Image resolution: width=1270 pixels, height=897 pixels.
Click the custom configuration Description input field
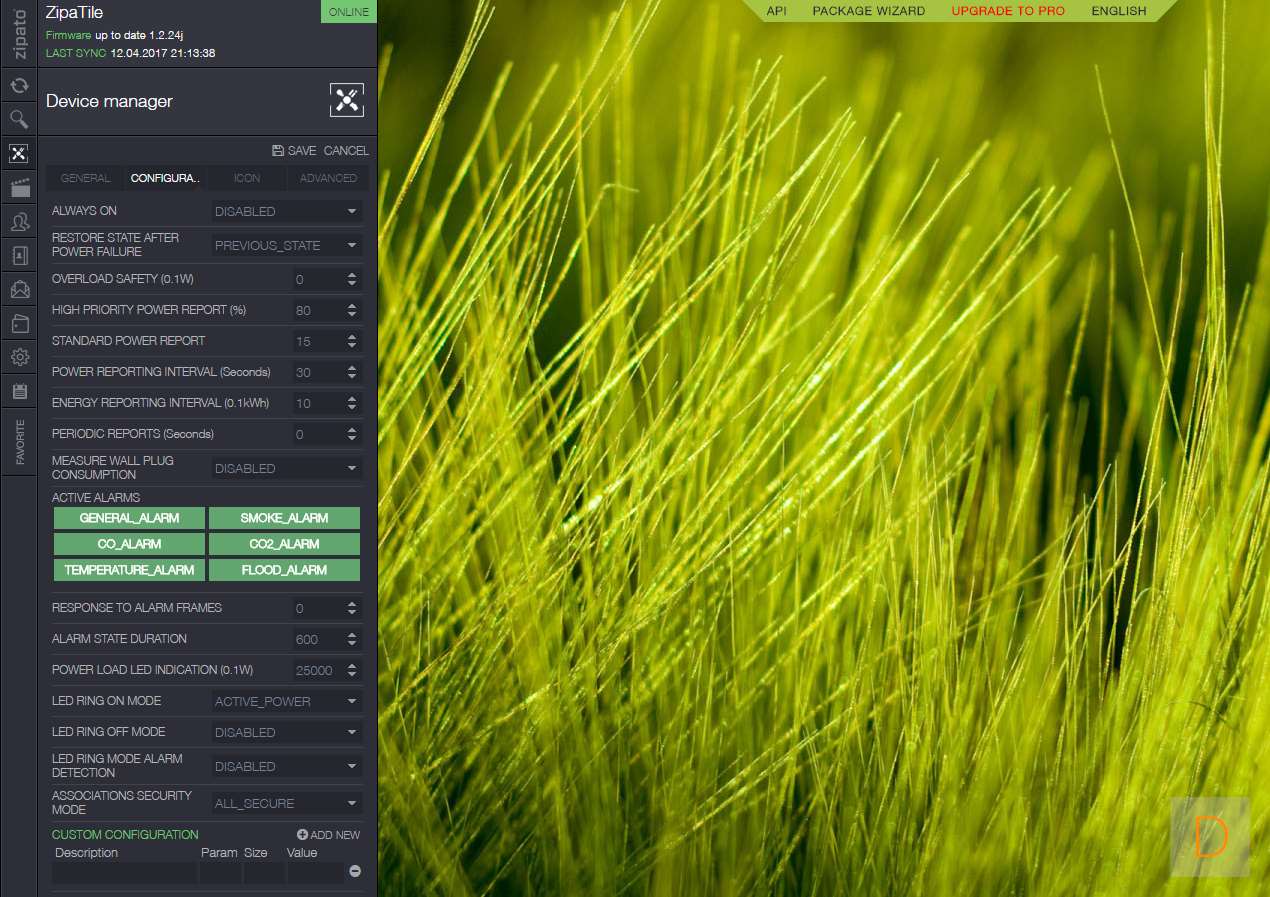pos(124,873)
